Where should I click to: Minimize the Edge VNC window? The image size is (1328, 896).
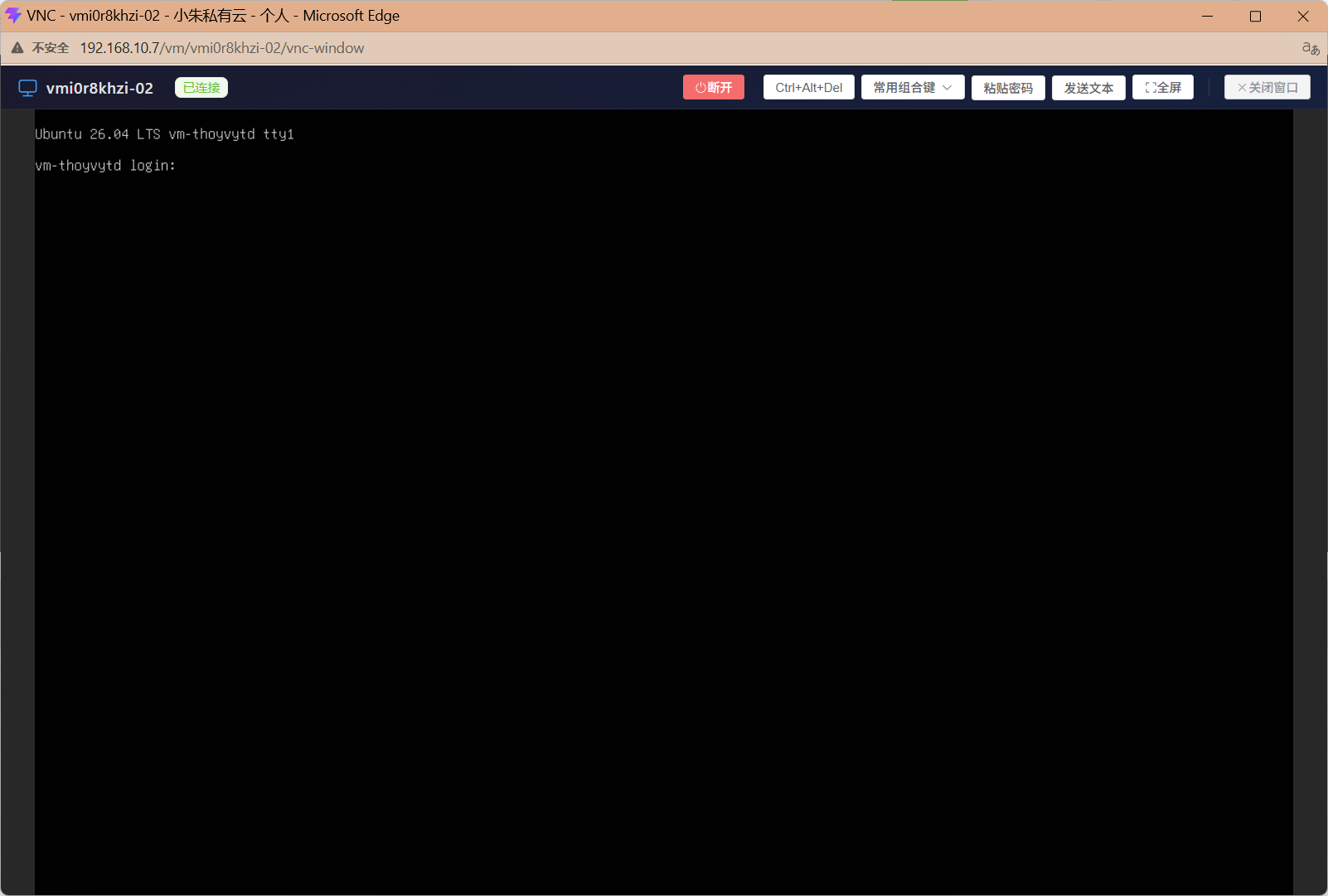(x=1208, y=16)
